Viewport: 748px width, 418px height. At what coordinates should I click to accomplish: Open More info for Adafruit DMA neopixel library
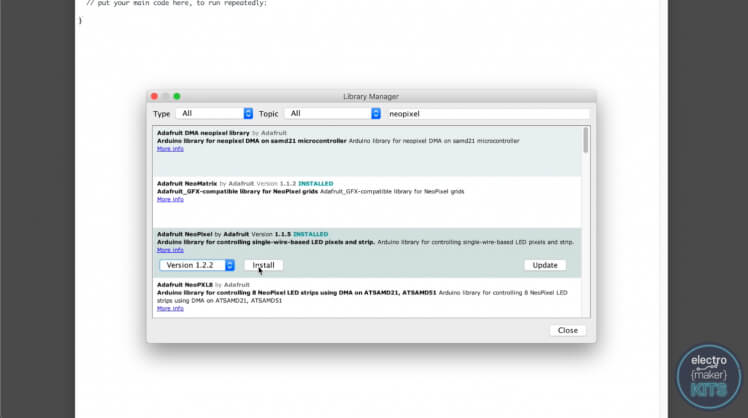(170, 149)
